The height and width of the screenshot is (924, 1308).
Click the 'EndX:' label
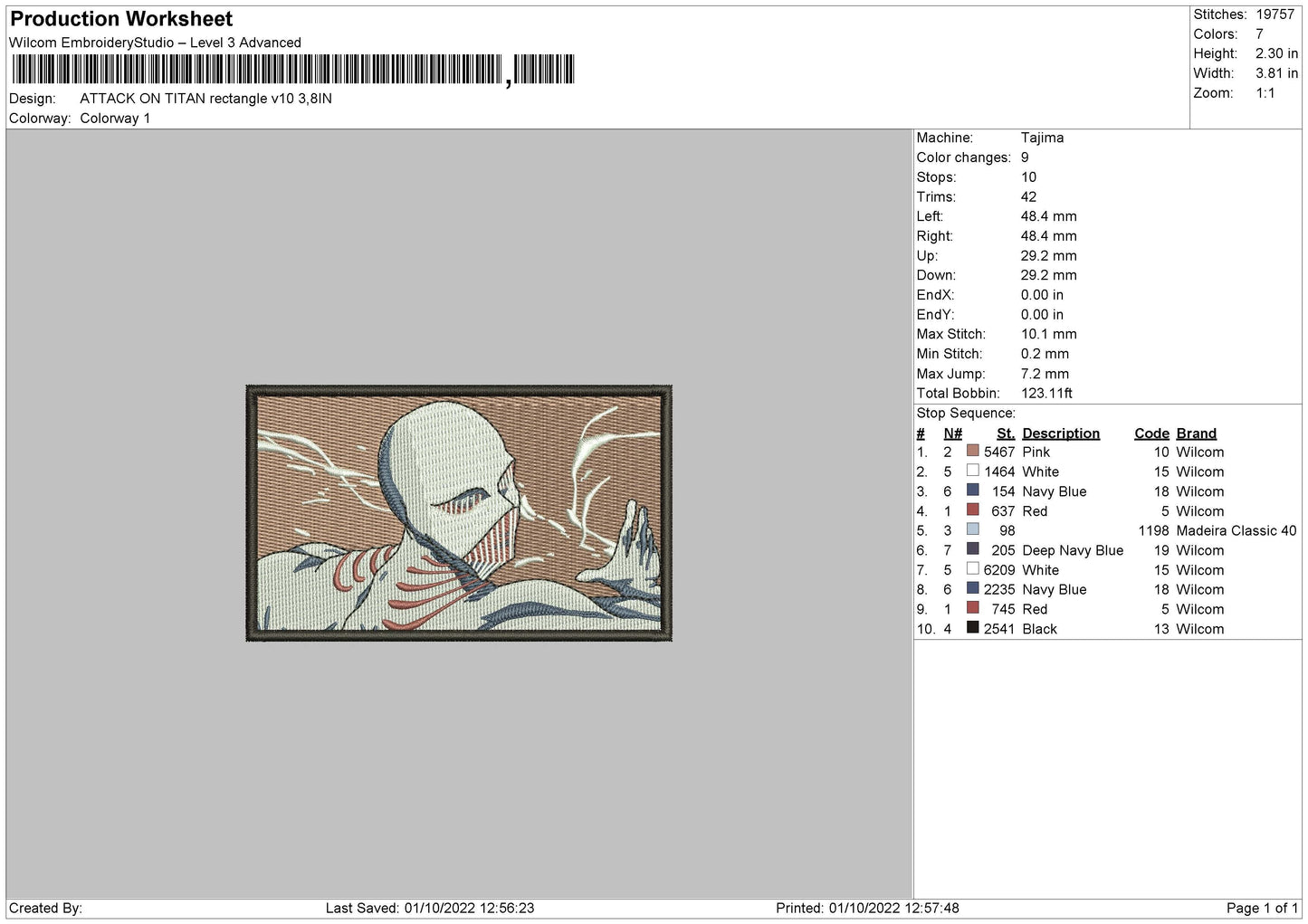click(935, 295)
